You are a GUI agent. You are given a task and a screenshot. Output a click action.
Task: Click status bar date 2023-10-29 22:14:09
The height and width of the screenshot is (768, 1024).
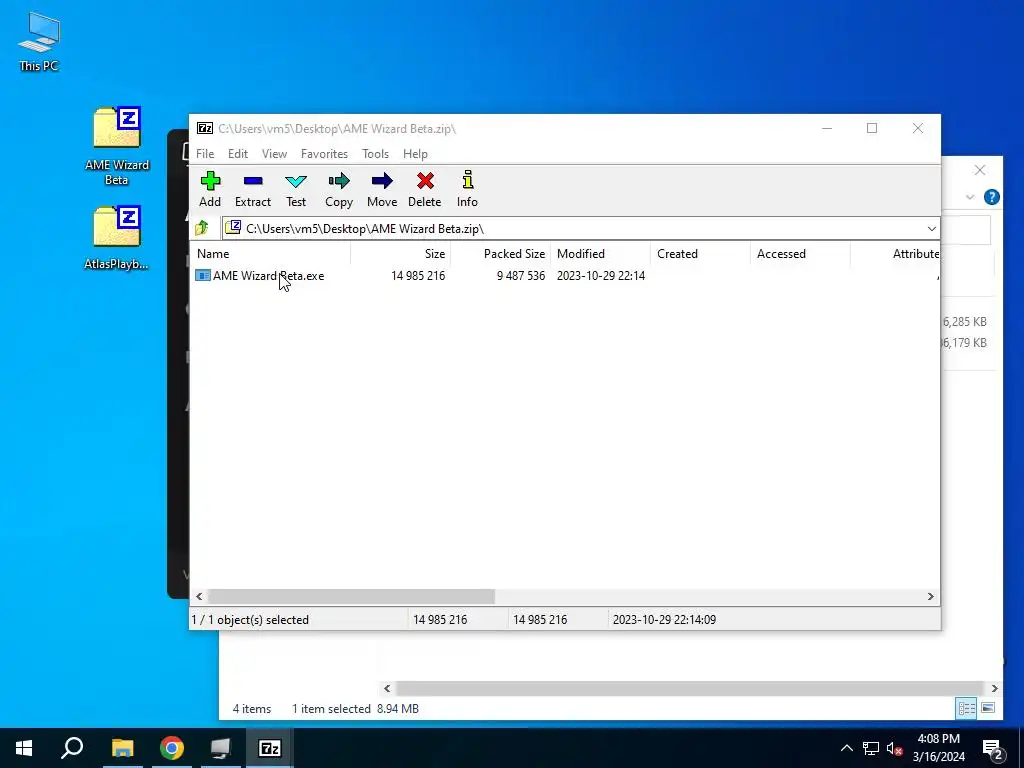coord(664,620)
